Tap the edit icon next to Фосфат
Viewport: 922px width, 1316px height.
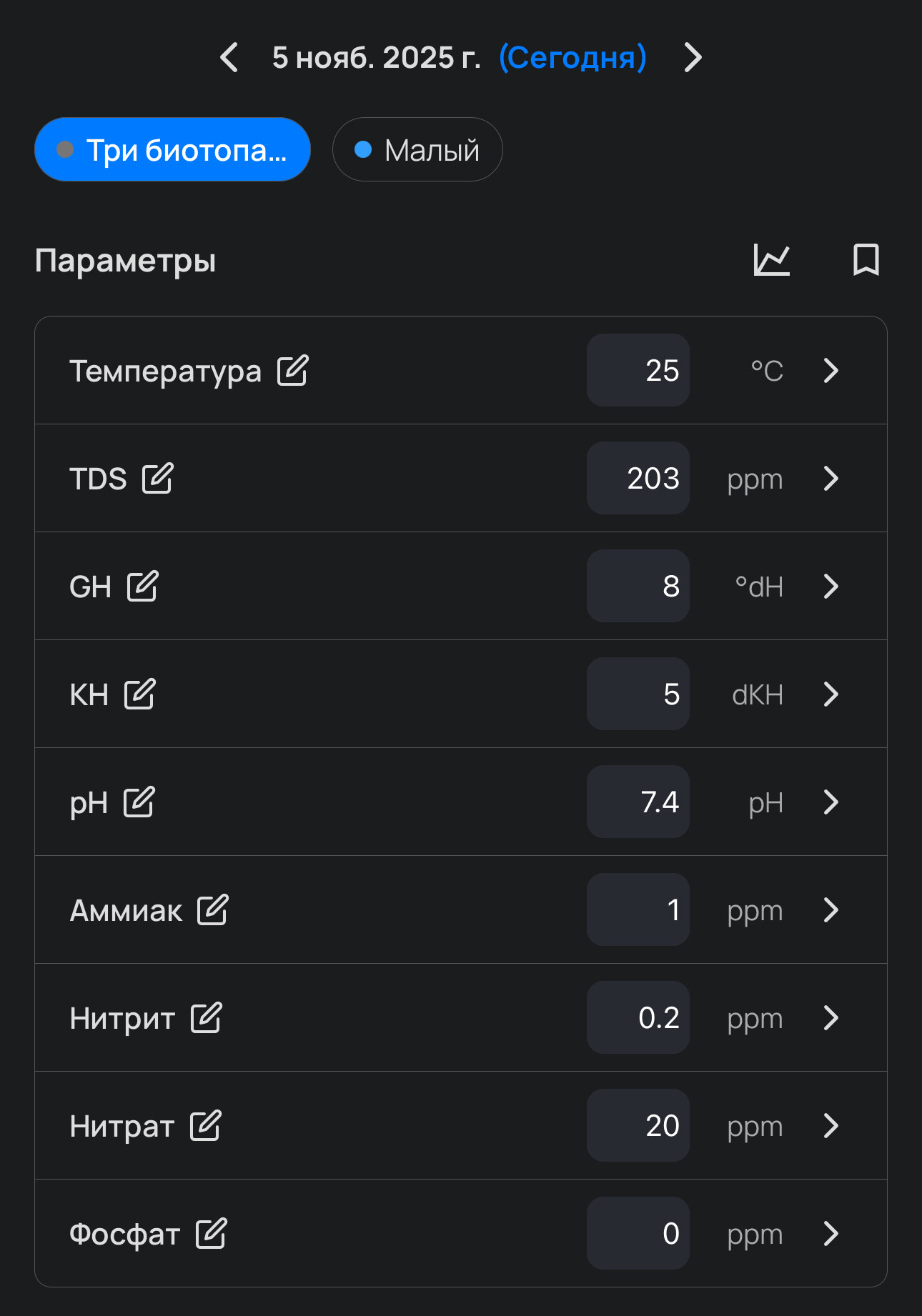(x=211, y=1234)
